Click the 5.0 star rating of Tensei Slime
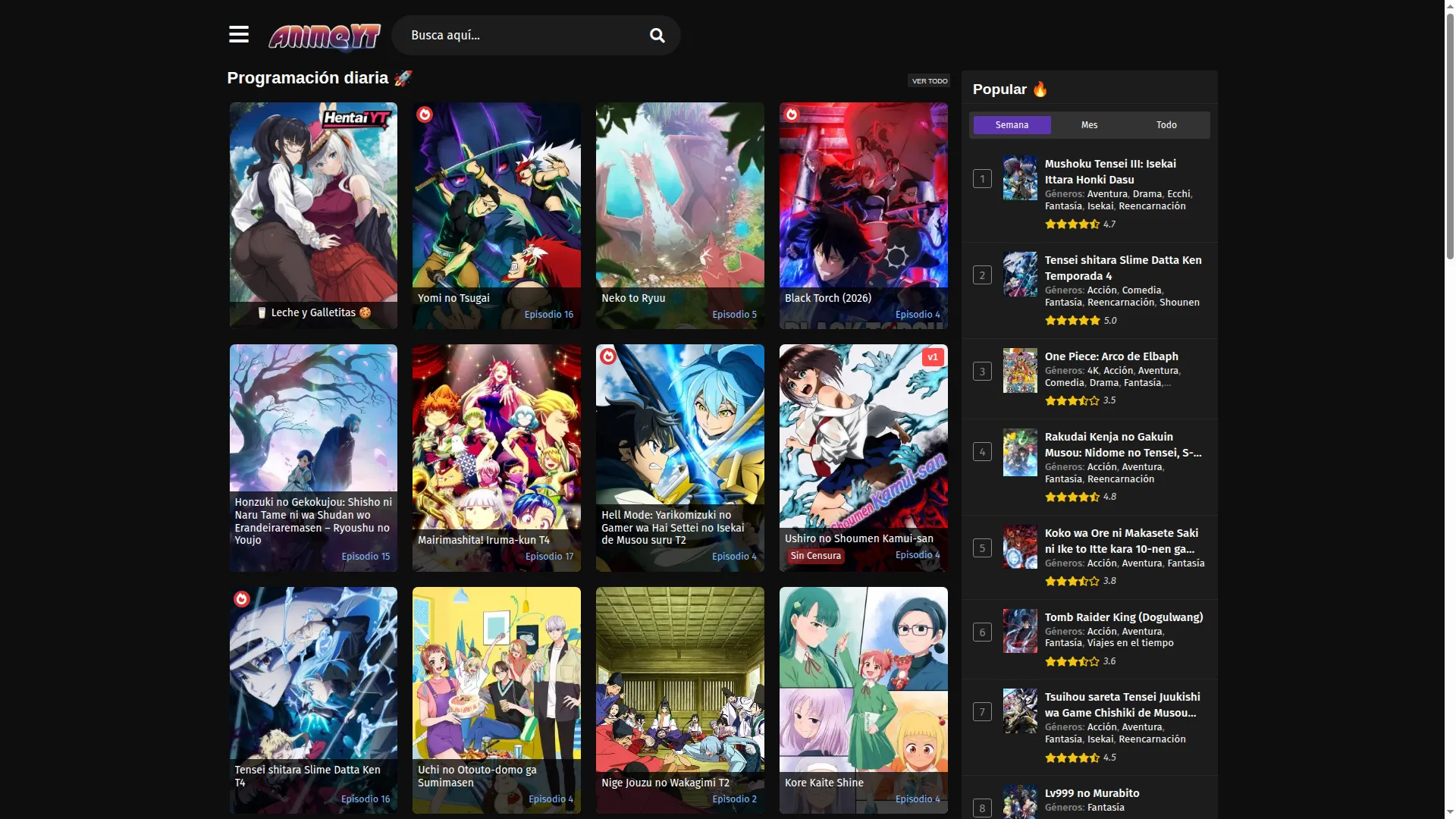The image size is (1456, 819). click(1081, 321)
